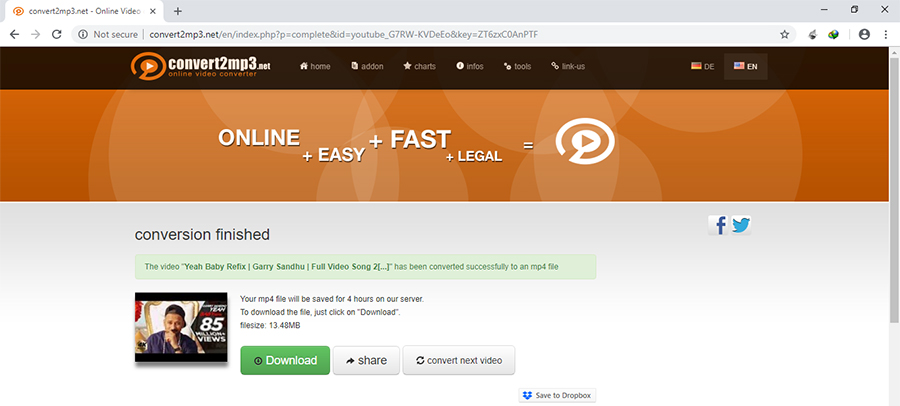The height and width of the screenshot is (406, 900).
Task: Open the charts menu item
Action: [419, 66]
